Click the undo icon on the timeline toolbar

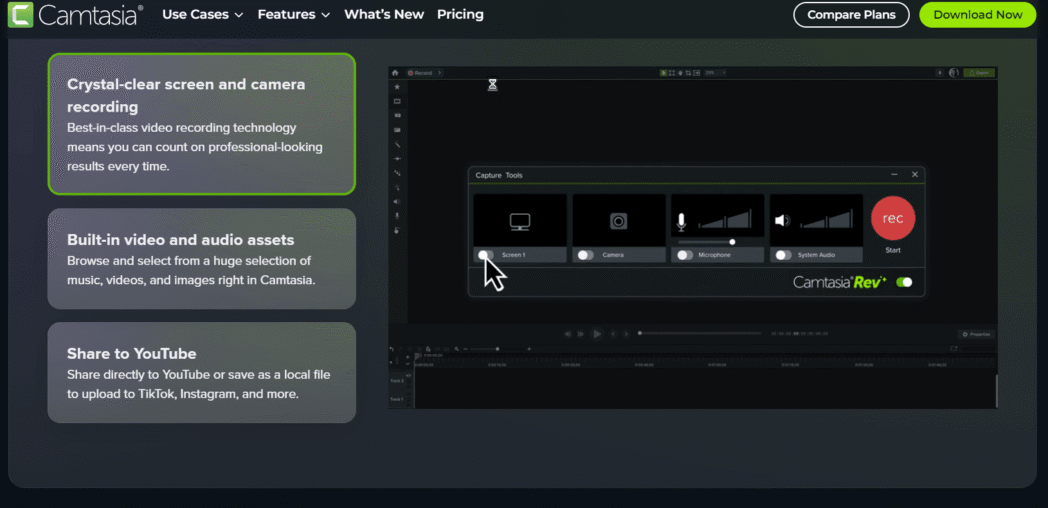(x=392, y=349)
